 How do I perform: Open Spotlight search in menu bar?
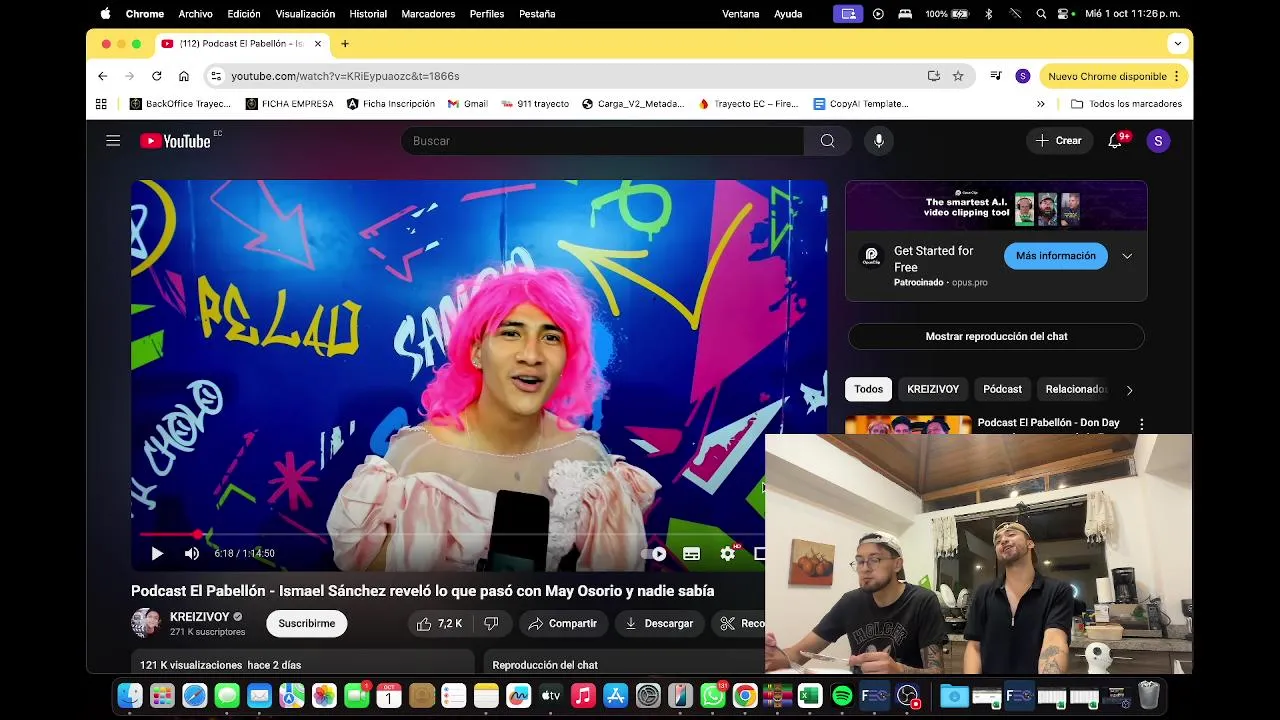1041,14
